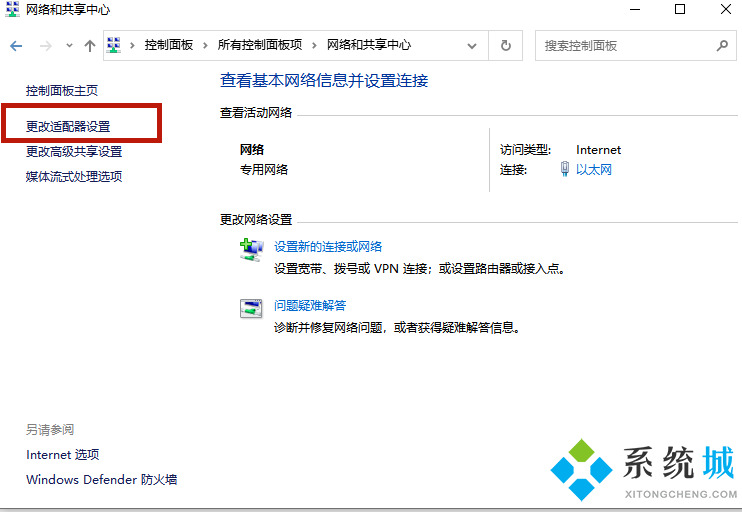Screen dimensions: 742x512
Task: Click the up-one-level arrow
Action: (90, 46)
